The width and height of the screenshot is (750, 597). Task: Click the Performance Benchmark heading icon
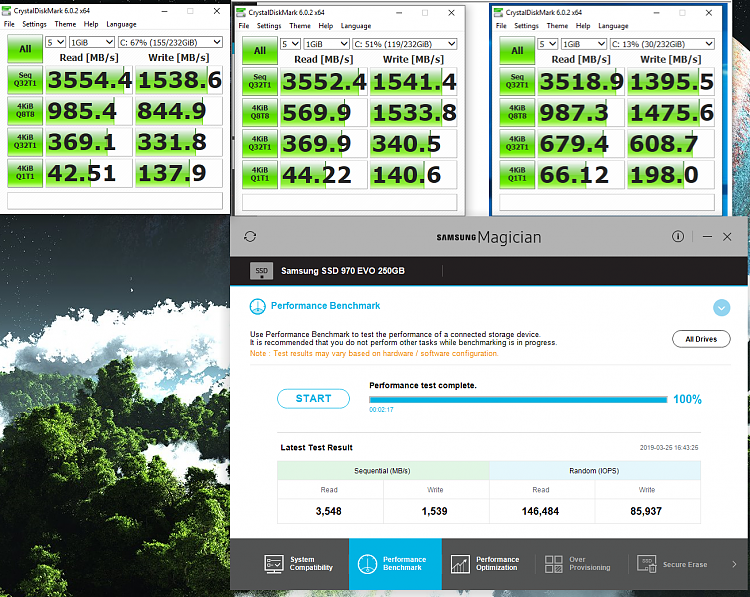257,306
